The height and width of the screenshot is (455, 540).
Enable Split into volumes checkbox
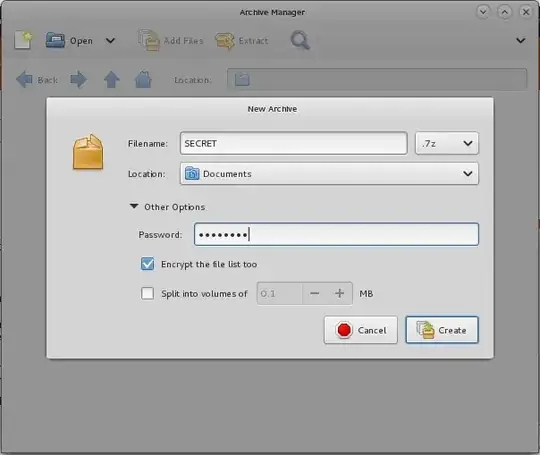[147, 294]
